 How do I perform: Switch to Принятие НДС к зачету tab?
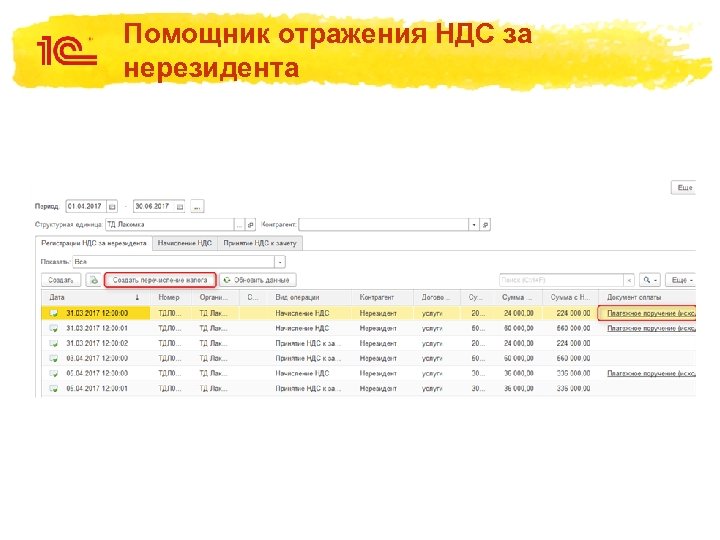pyautogui.click(x=260, y=243)
